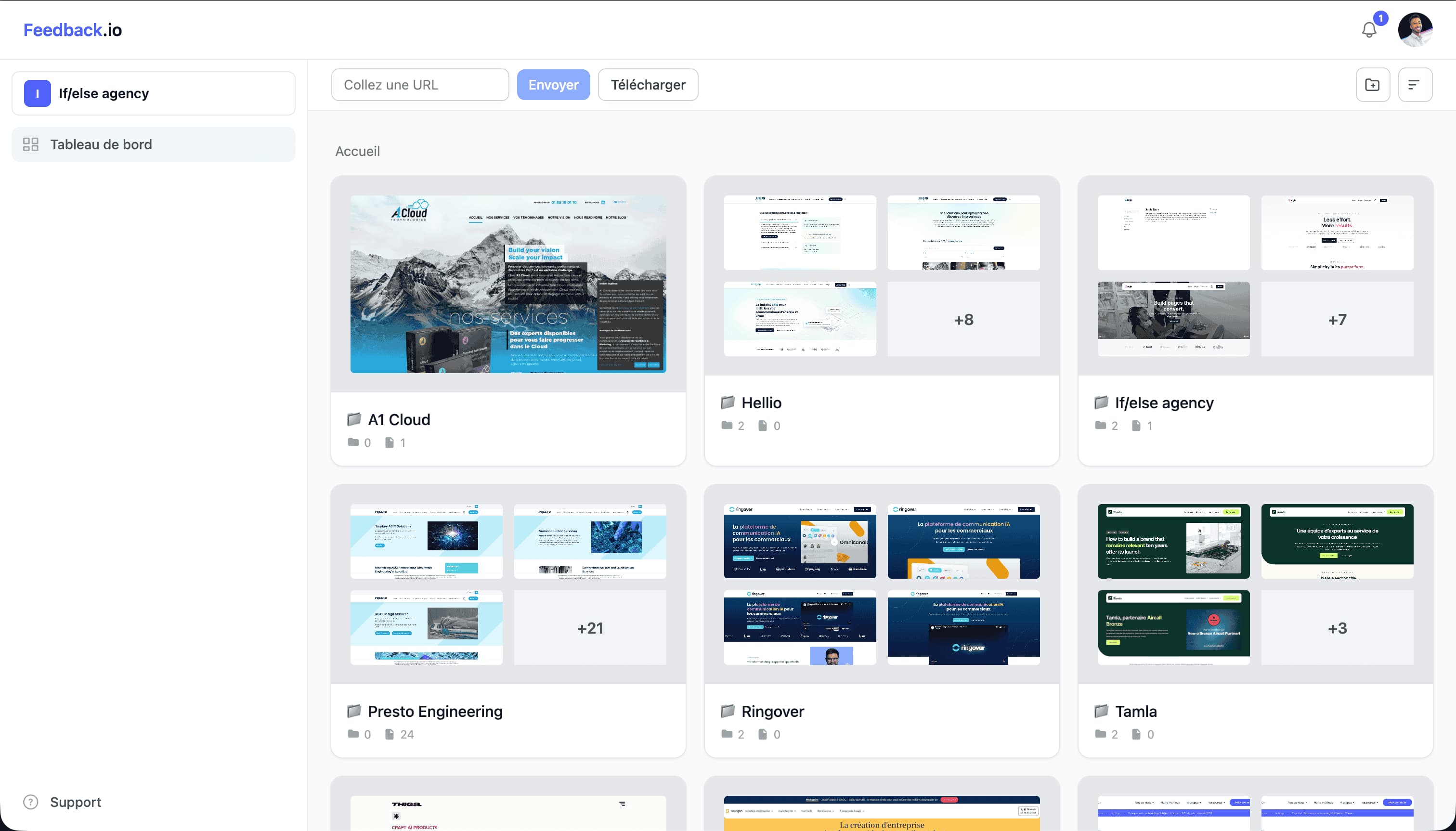Open the Ringover folder title
1456x831 pixels.
coord(773,712)
